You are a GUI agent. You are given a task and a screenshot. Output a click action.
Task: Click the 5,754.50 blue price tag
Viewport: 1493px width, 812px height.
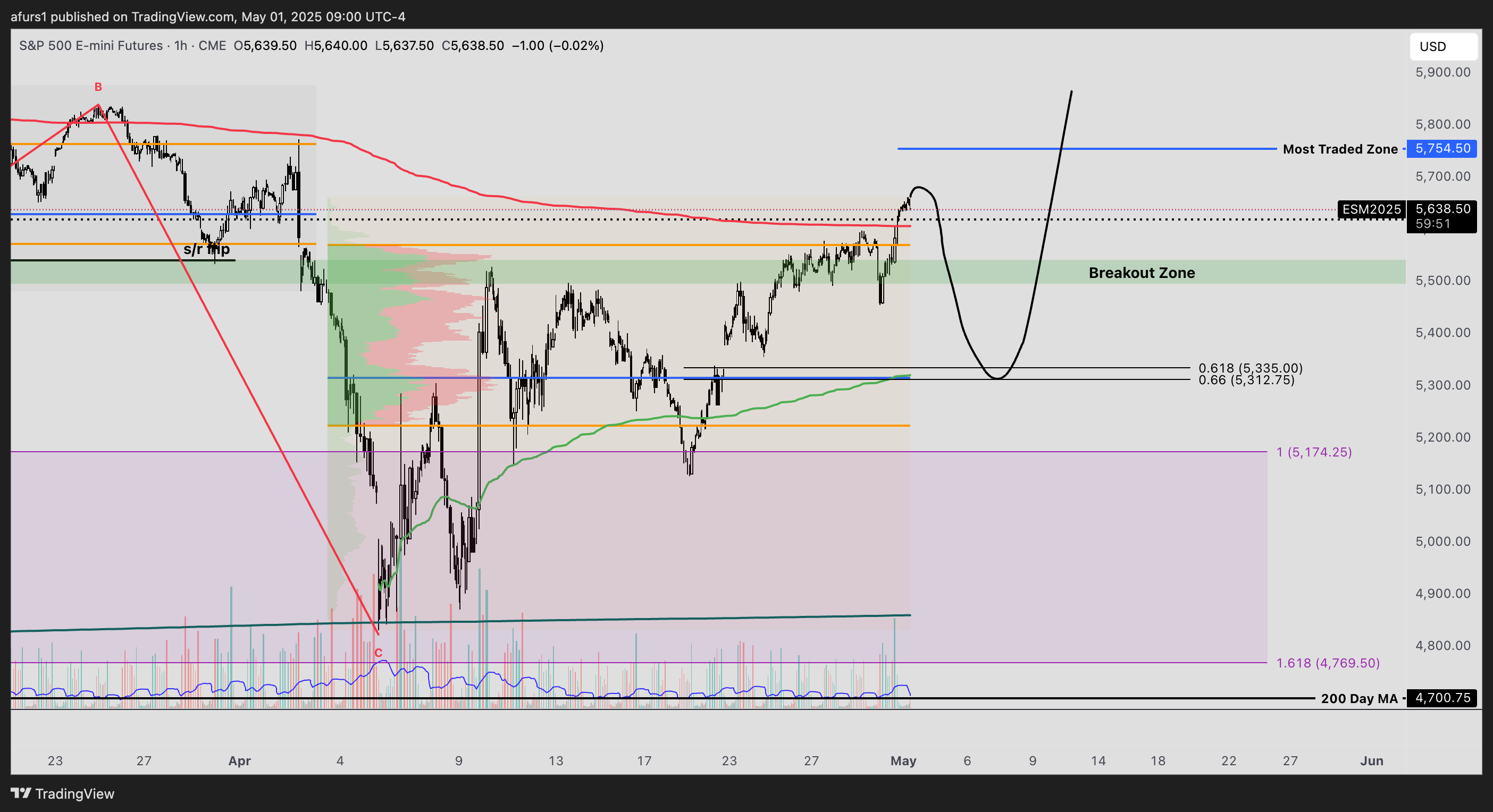[x=1442, y=149]
